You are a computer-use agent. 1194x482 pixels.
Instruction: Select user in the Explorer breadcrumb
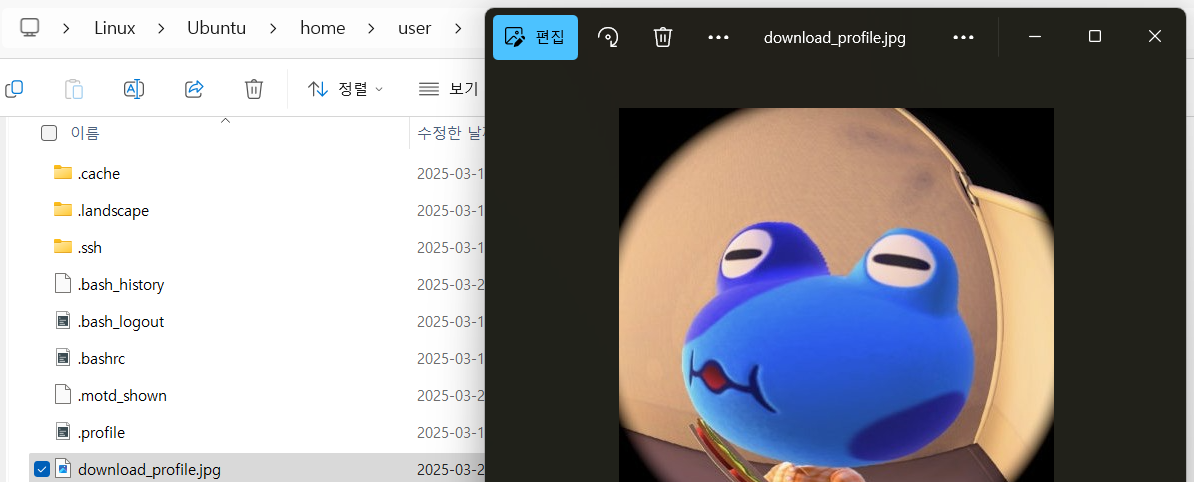click(414, 28)
